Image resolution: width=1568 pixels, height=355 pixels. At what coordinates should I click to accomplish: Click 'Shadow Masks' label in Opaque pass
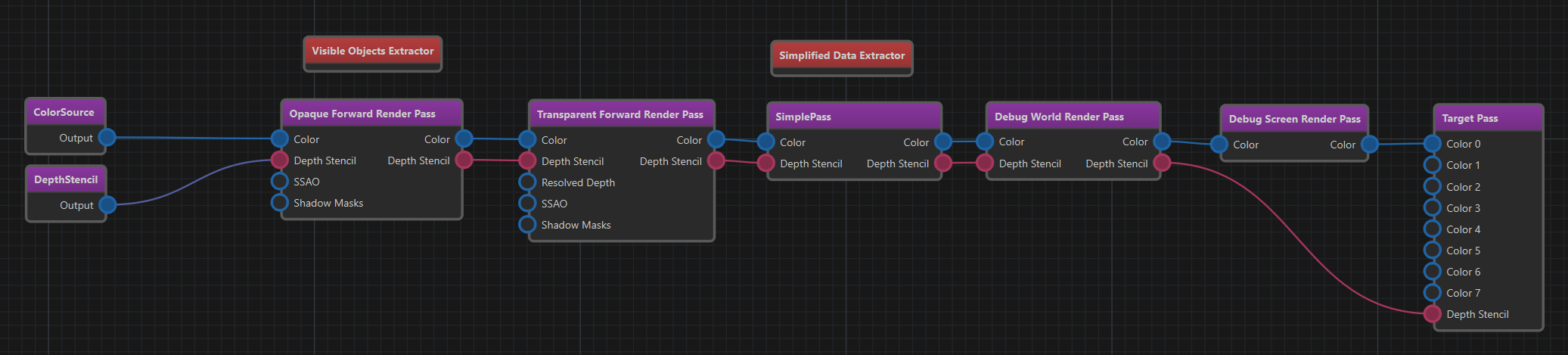click(x=328, y=203)
